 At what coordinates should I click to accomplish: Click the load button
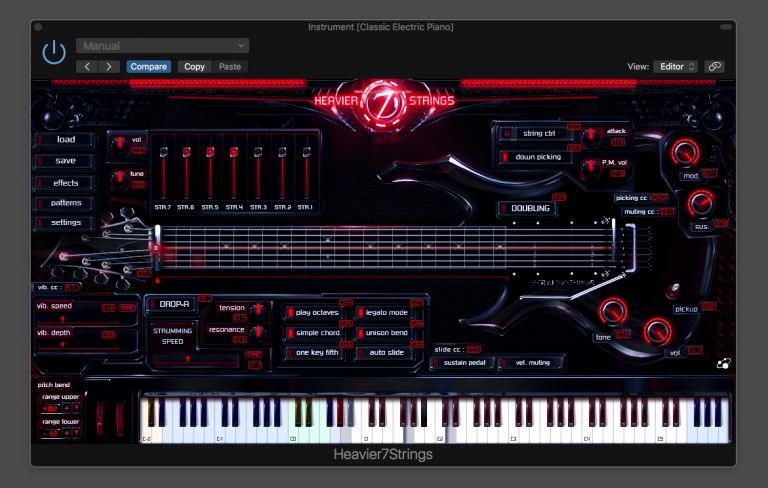[65, 140]
